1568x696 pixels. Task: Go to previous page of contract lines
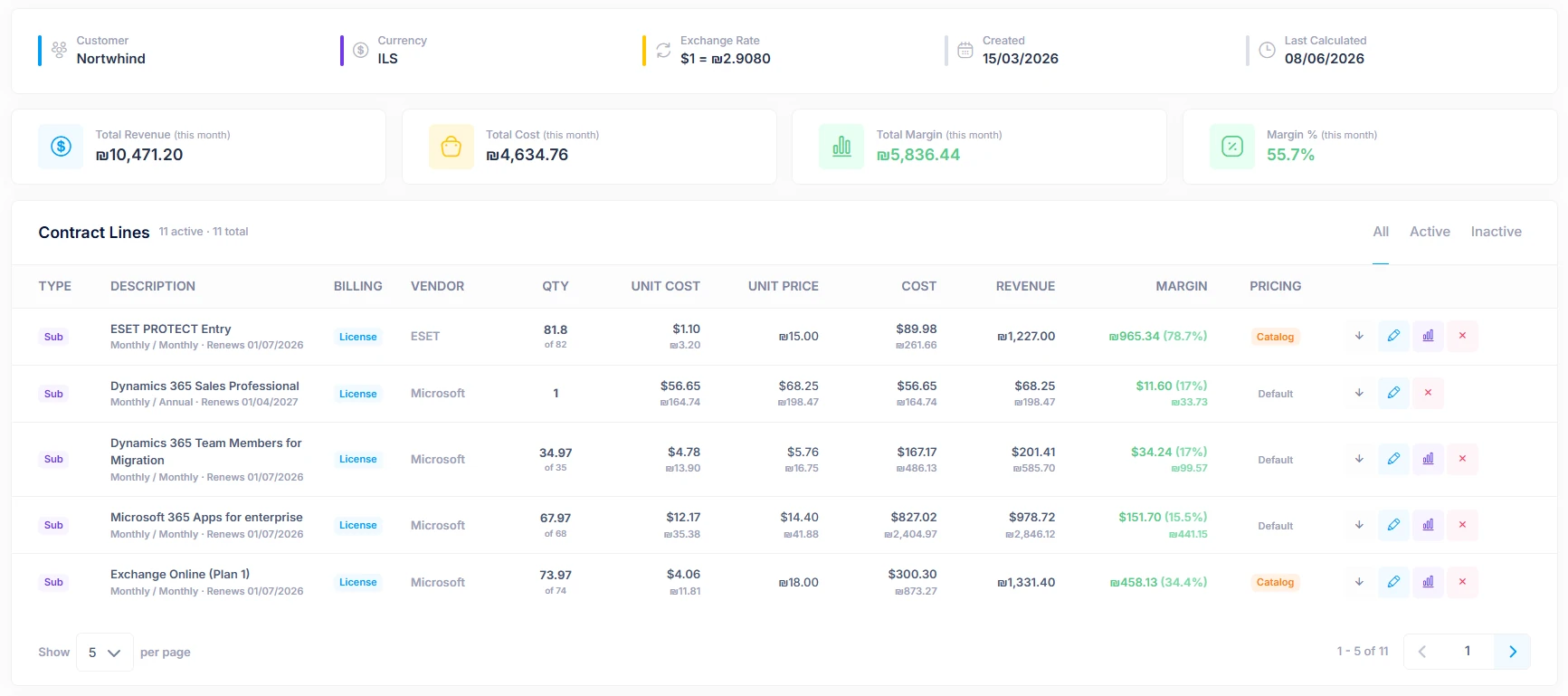(1422, 652)
